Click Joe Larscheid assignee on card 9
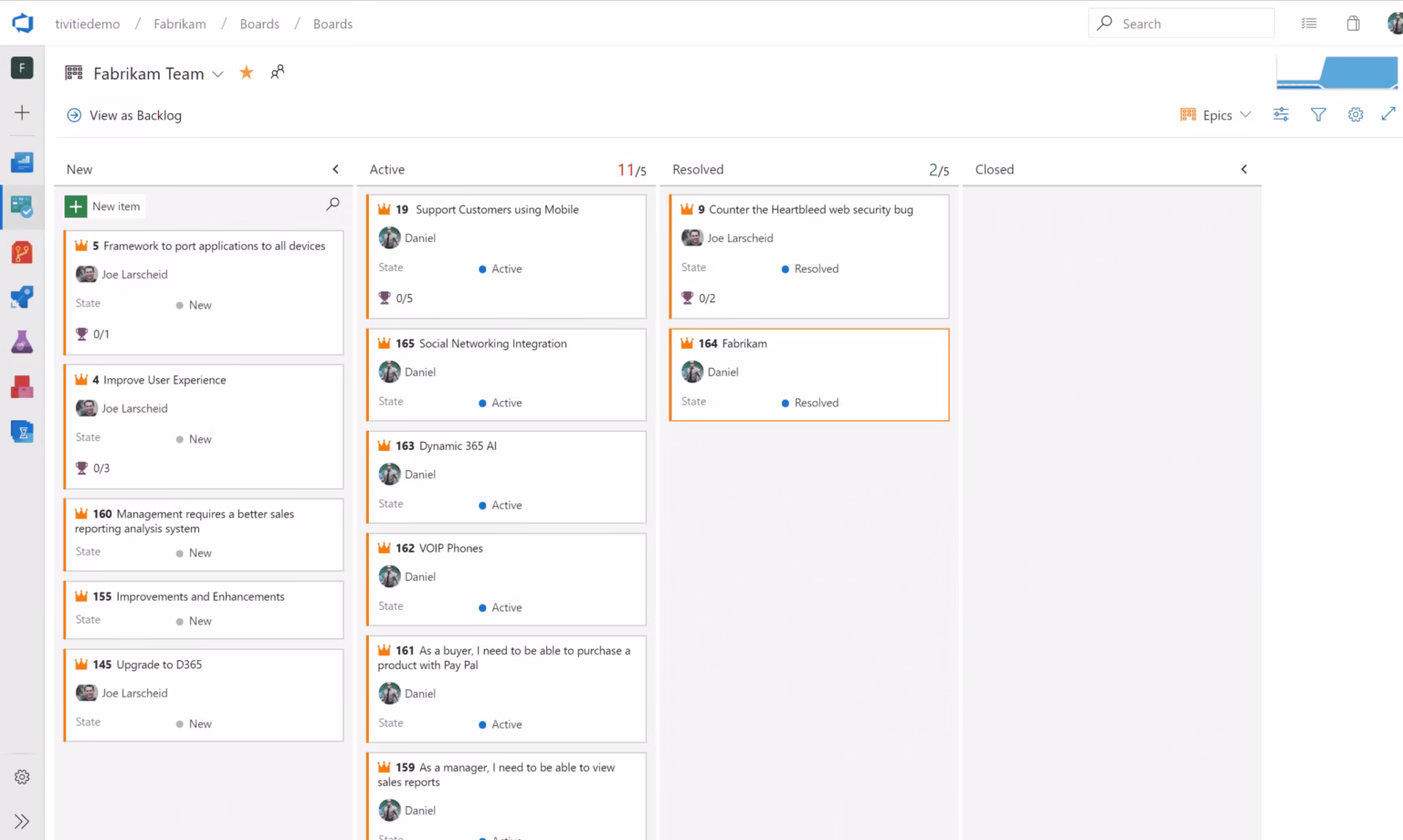The height and width of the screenshot is (840, 1403). [x=727, y=237]
